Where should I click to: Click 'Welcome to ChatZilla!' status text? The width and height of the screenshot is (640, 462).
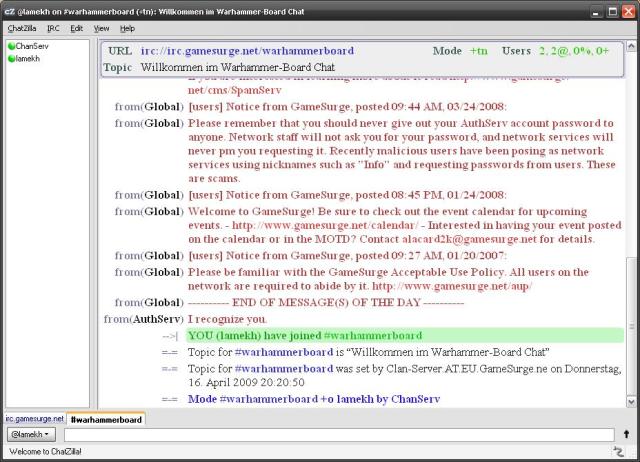45,451
